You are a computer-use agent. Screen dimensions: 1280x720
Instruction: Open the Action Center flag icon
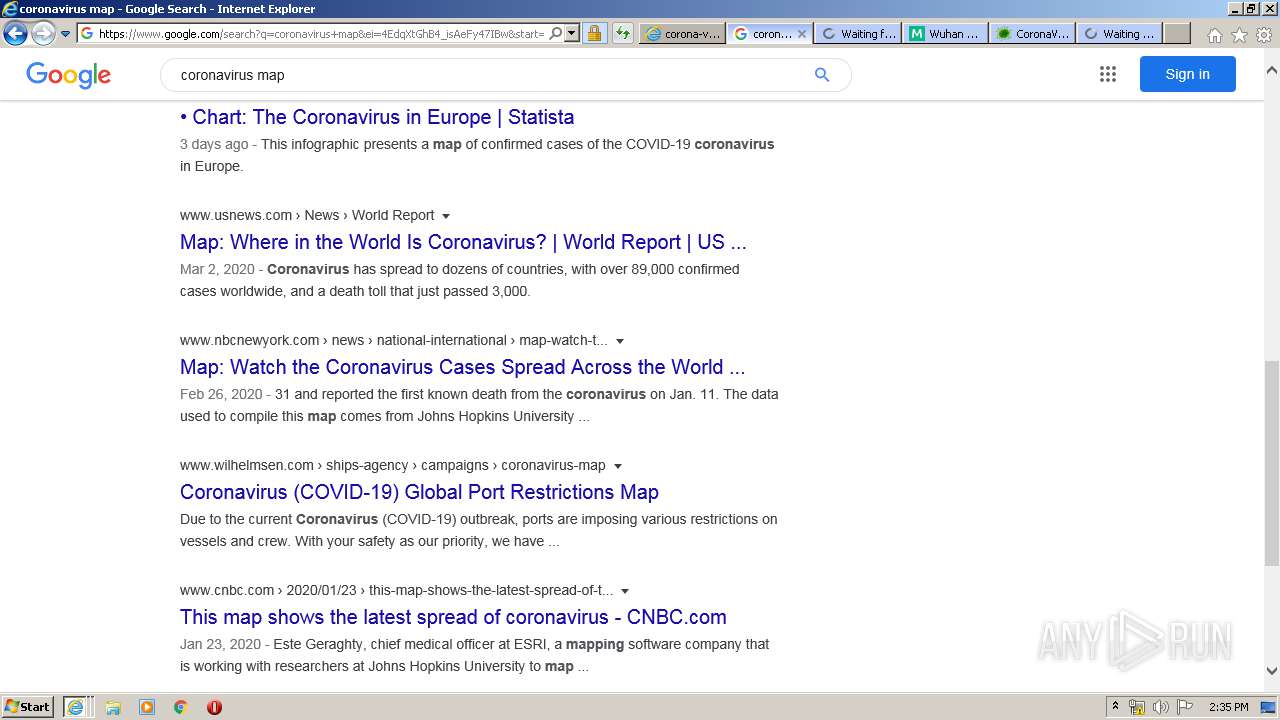tap(1185, 707)
